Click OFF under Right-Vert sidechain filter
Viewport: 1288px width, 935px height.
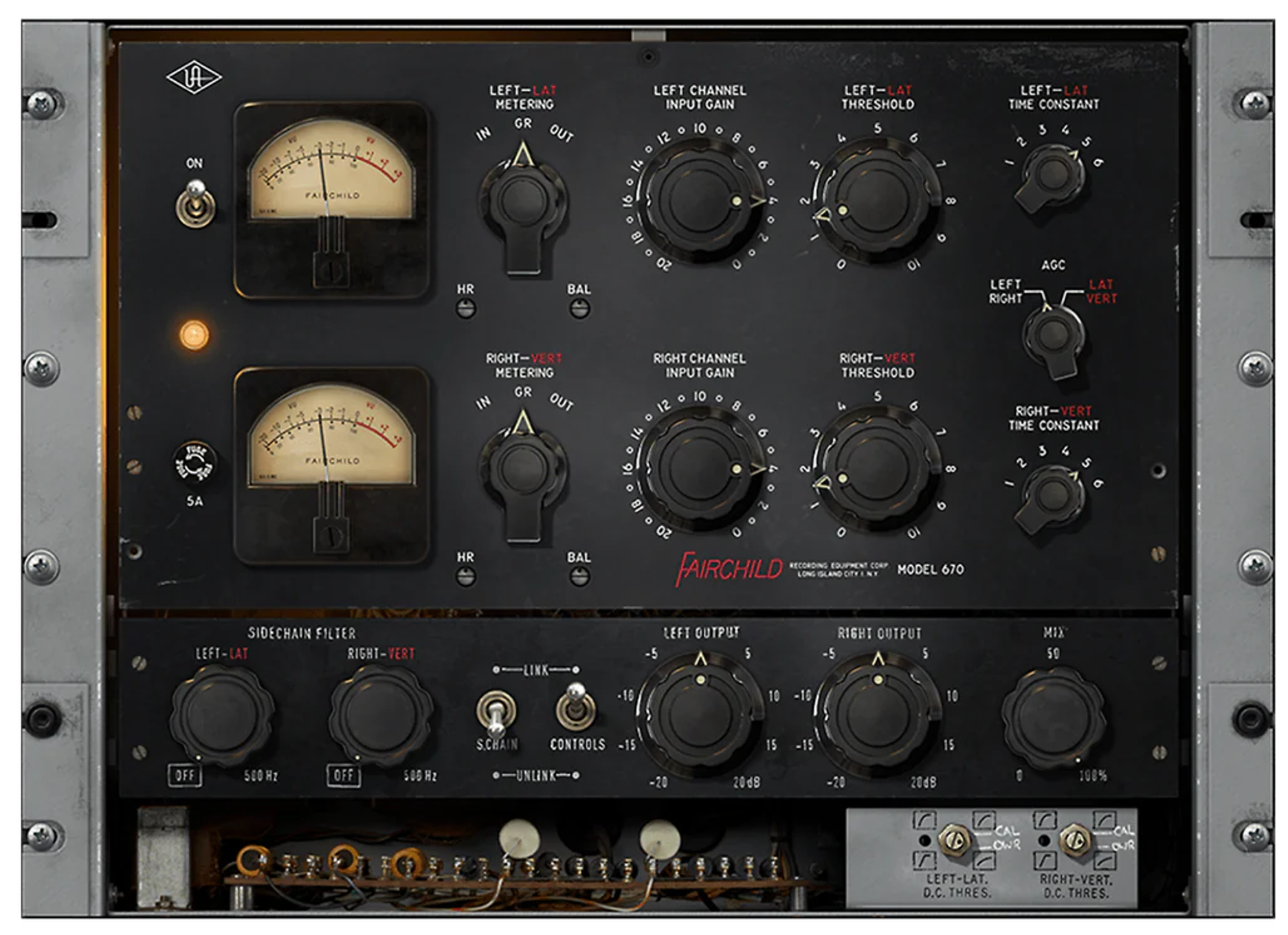344,775
